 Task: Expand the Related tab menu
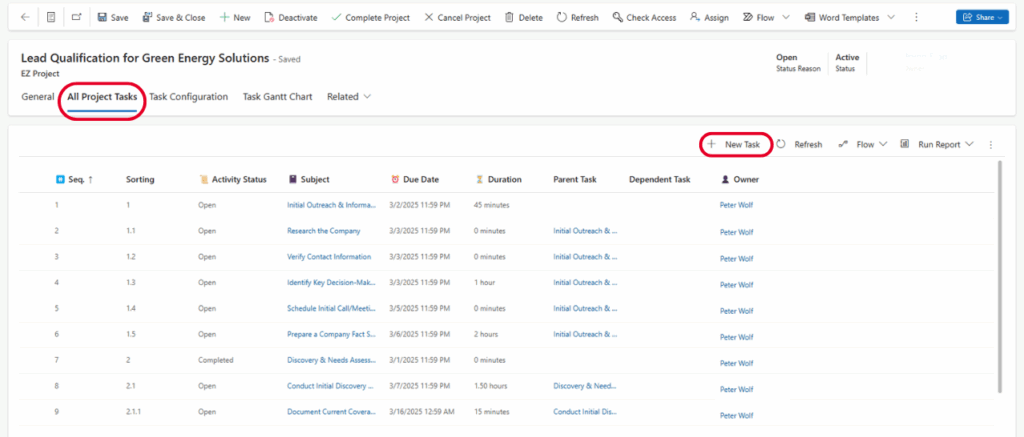click(x=349, y=97)
